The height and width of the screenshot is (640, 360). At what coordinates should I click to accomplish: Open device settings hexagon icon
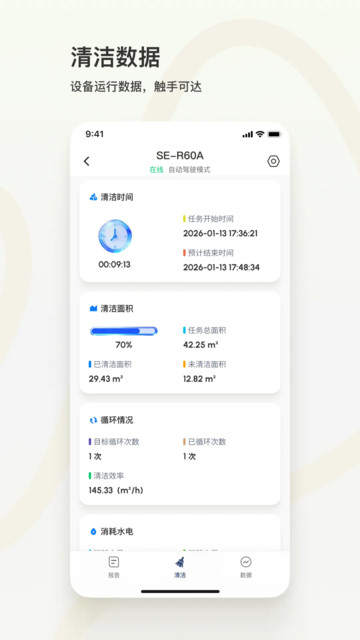point(273,161)
